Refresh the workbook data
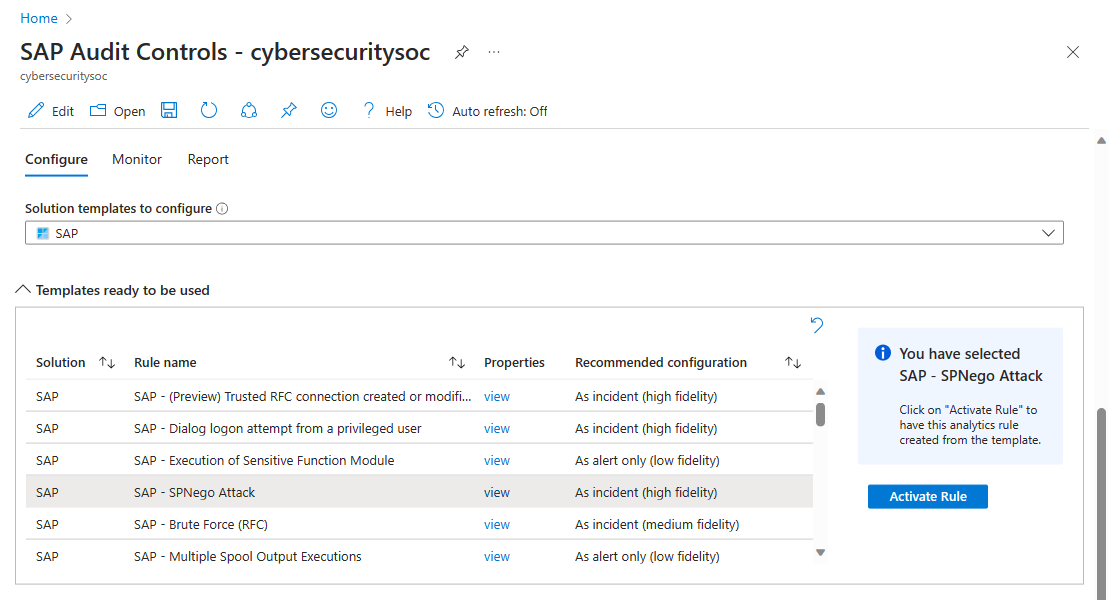This screenshot has width=1109, height=600. point(208,110)
